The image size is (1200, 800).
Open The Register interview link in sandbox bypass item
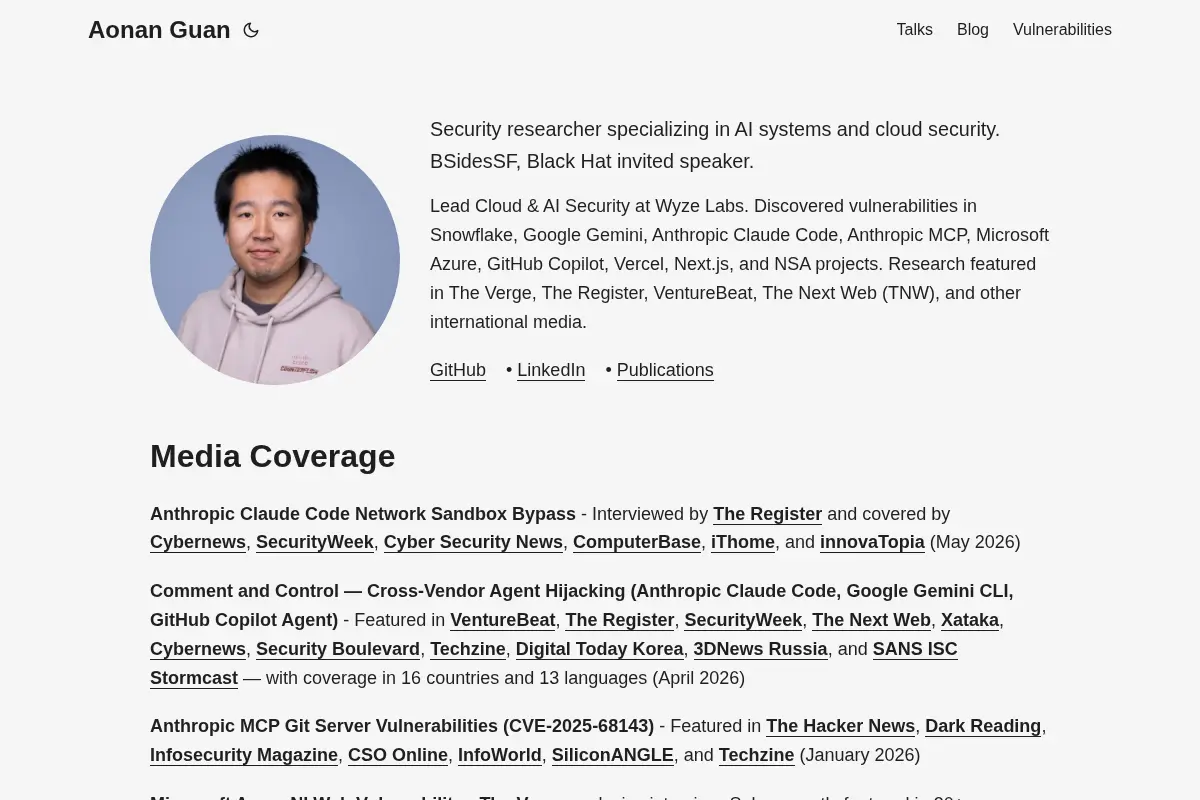pos(767,514)
